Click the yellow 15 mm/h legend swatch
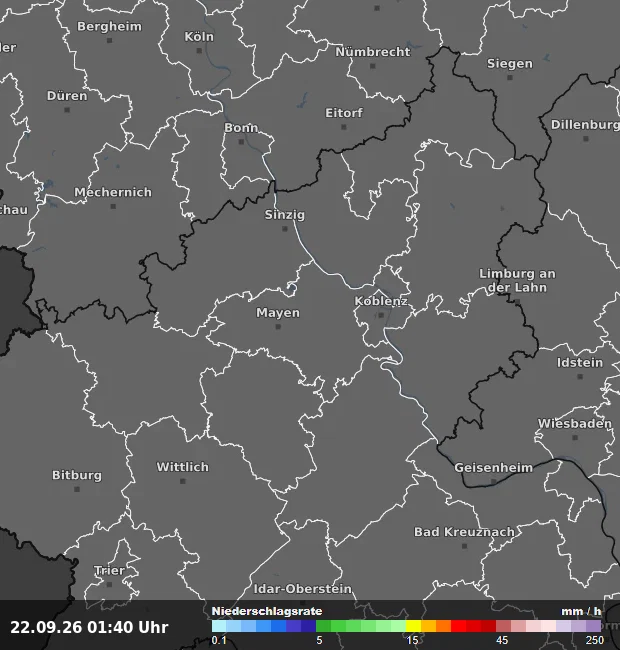620x650 pixels. tap(413, 626)
